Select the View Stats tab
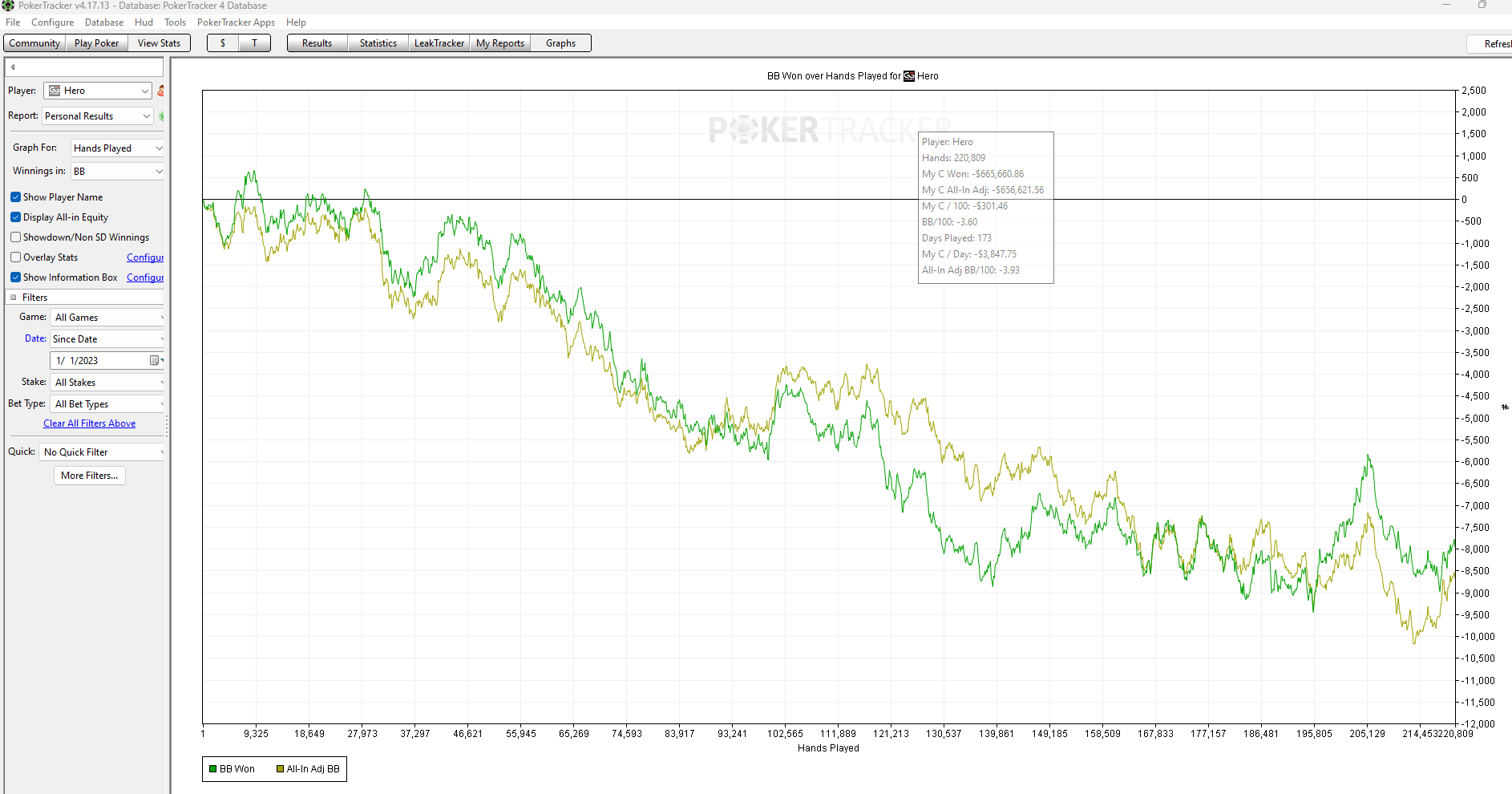The height and width of the screenshot is (794, 1512). (159, 43)
